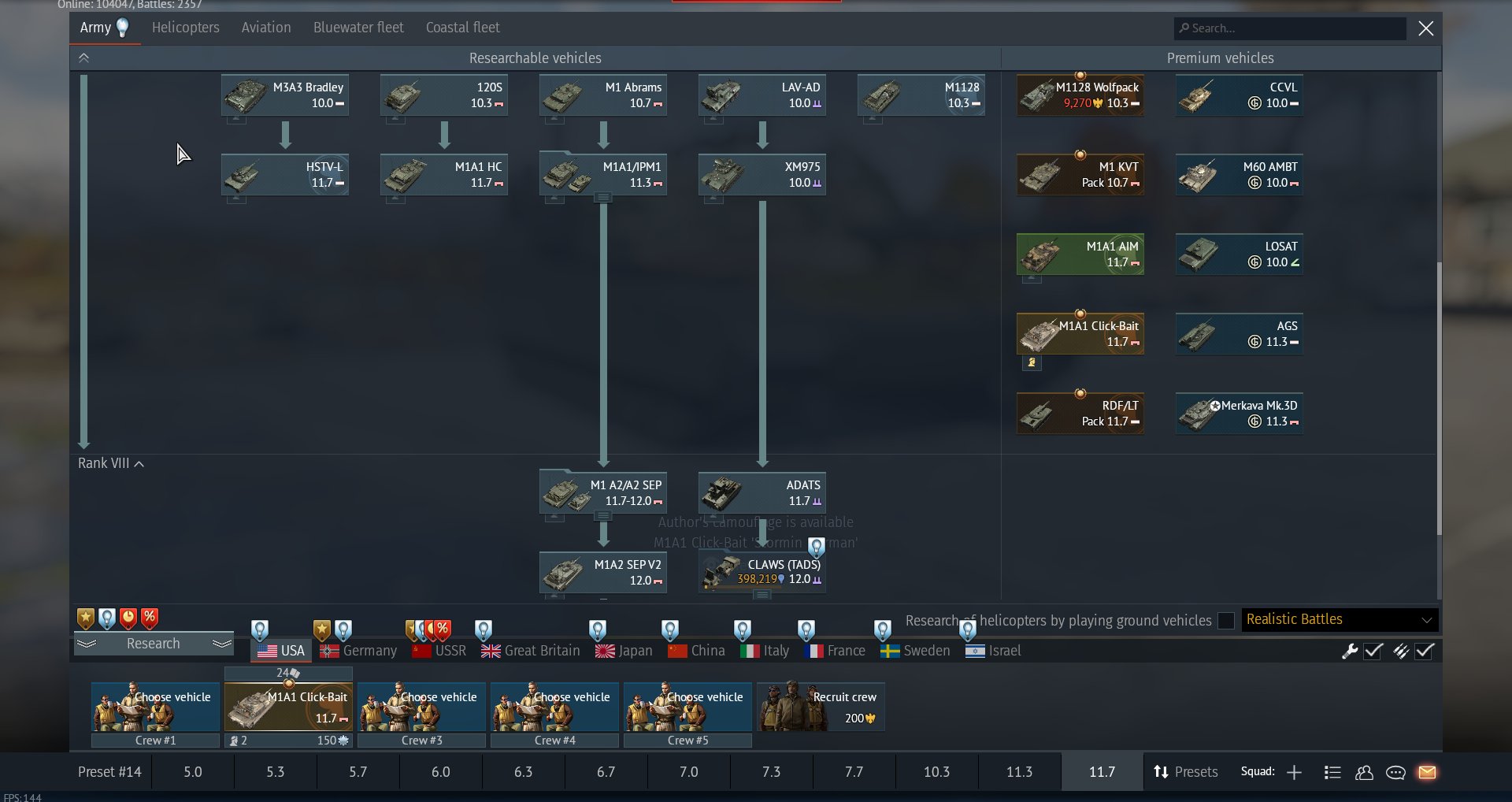Click the squad list icon
Image resolution: width=1512 pixels, height=802 pixels.
click(x=1332, y=772)
